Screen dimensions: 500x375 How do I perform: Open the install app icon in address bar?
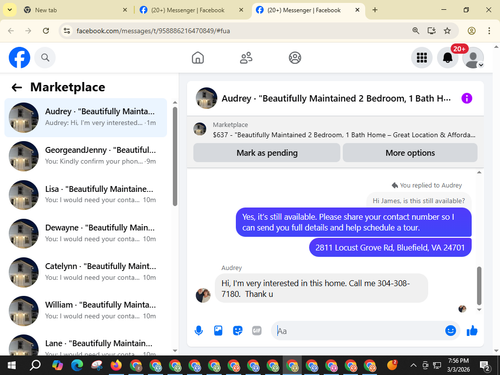[x=431, y=31]
